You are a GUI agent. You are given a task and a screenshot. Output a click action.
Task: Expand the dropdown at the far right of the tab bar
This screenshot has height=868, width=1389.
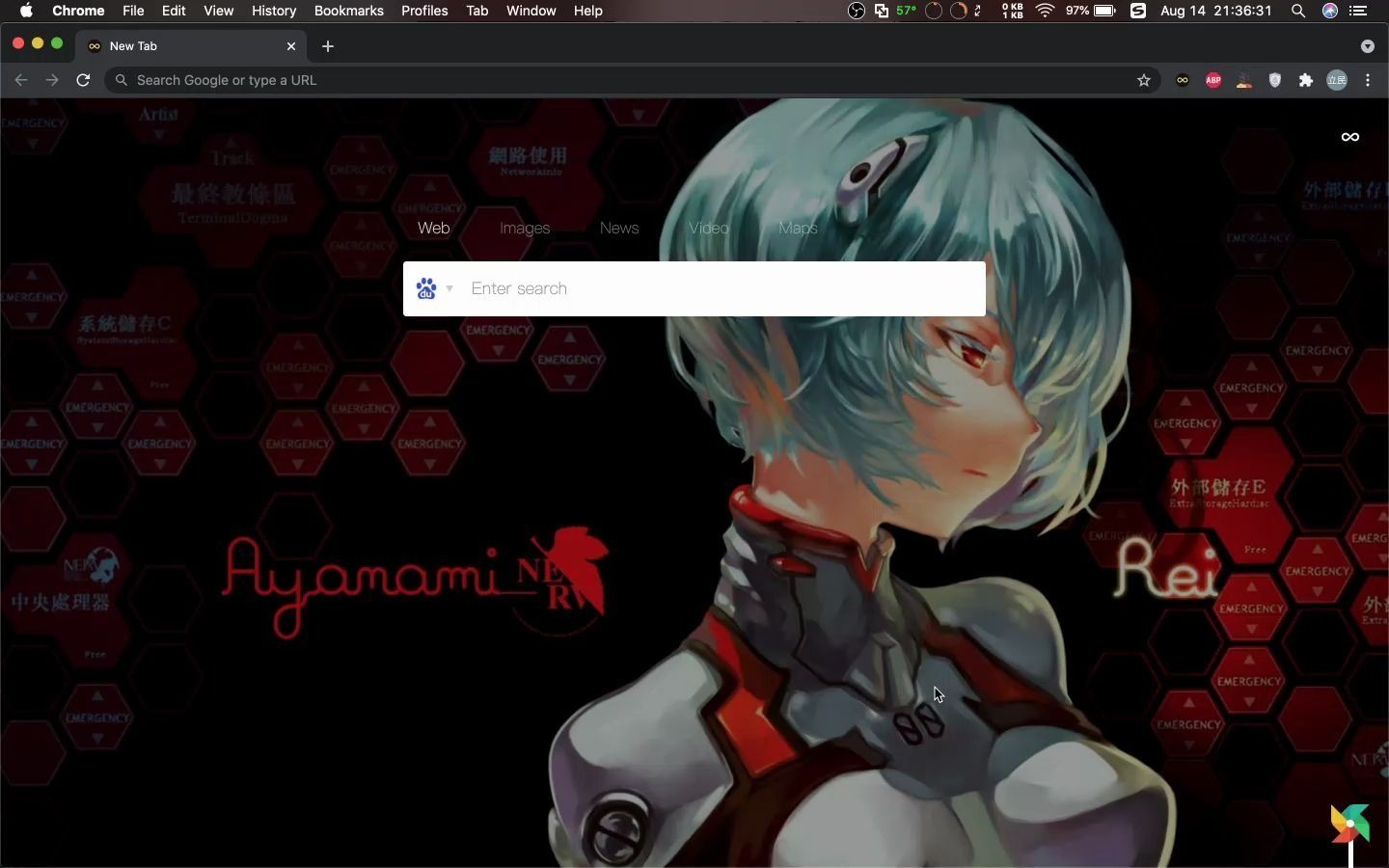1366,46
